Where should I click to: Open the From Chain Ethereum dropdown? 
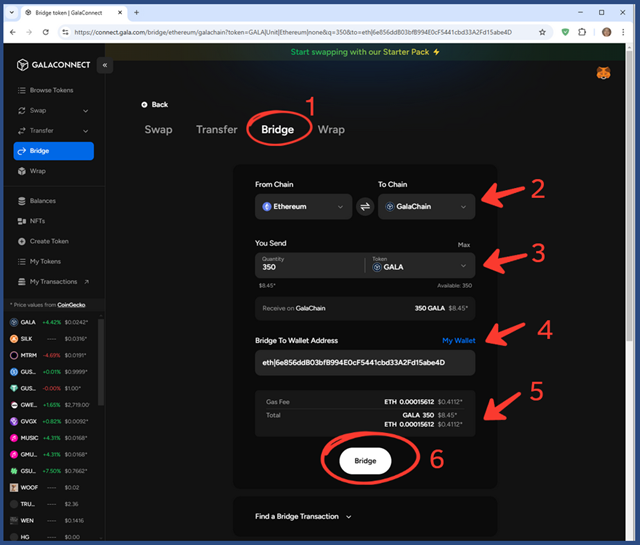(x=303, y=207)
